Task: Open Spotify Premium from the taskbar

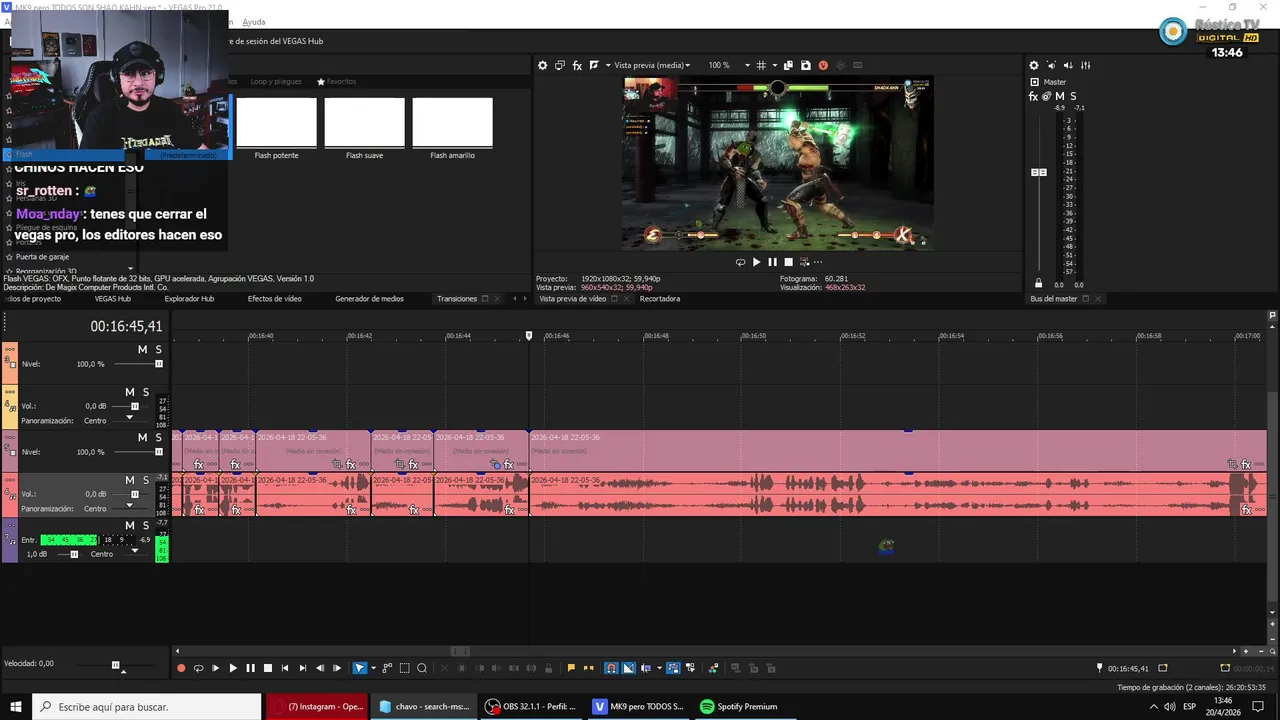Action: [x=739, y=706]
